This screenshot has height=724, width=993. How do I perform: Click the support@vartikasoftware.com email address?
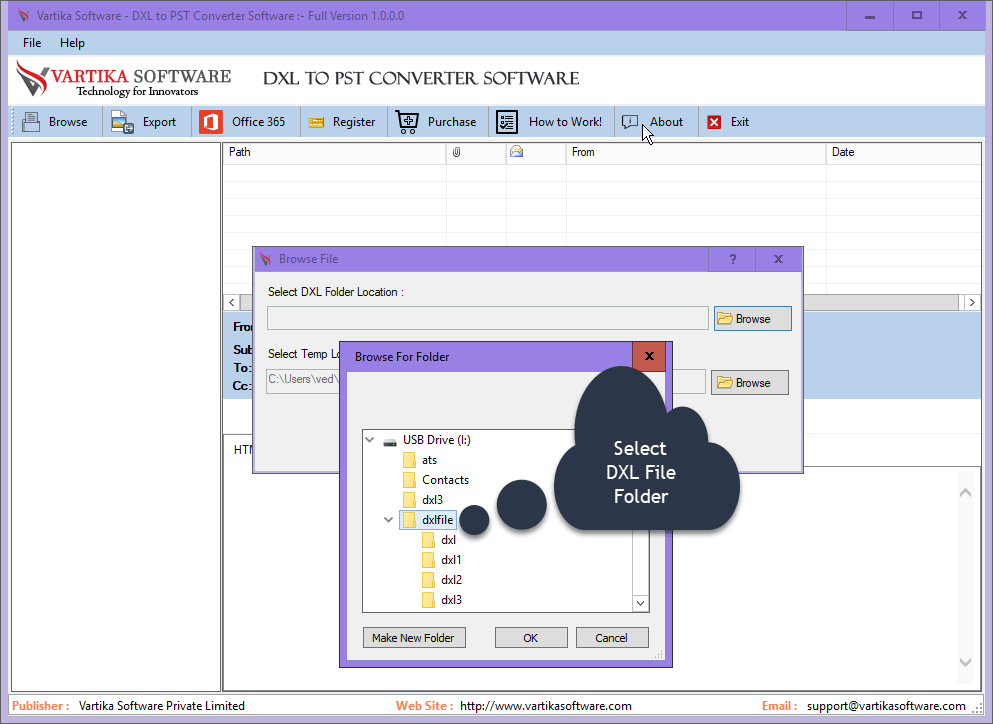point(886,706)
